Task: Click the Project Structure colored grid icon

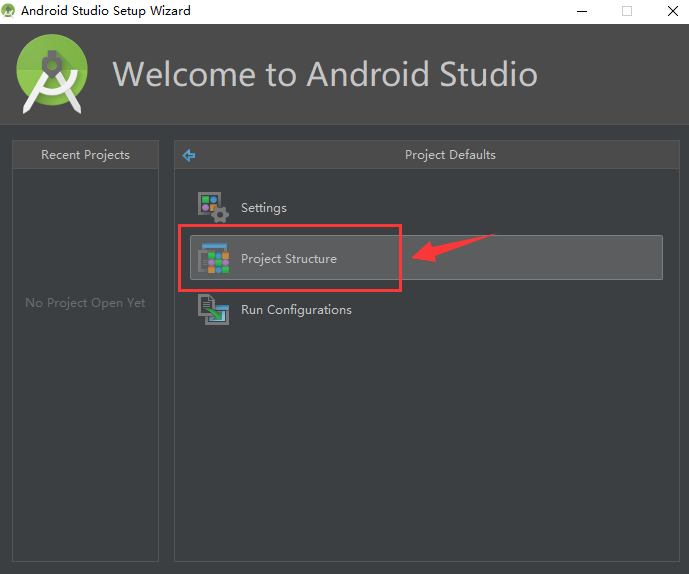Action: [x=214, y=258]
